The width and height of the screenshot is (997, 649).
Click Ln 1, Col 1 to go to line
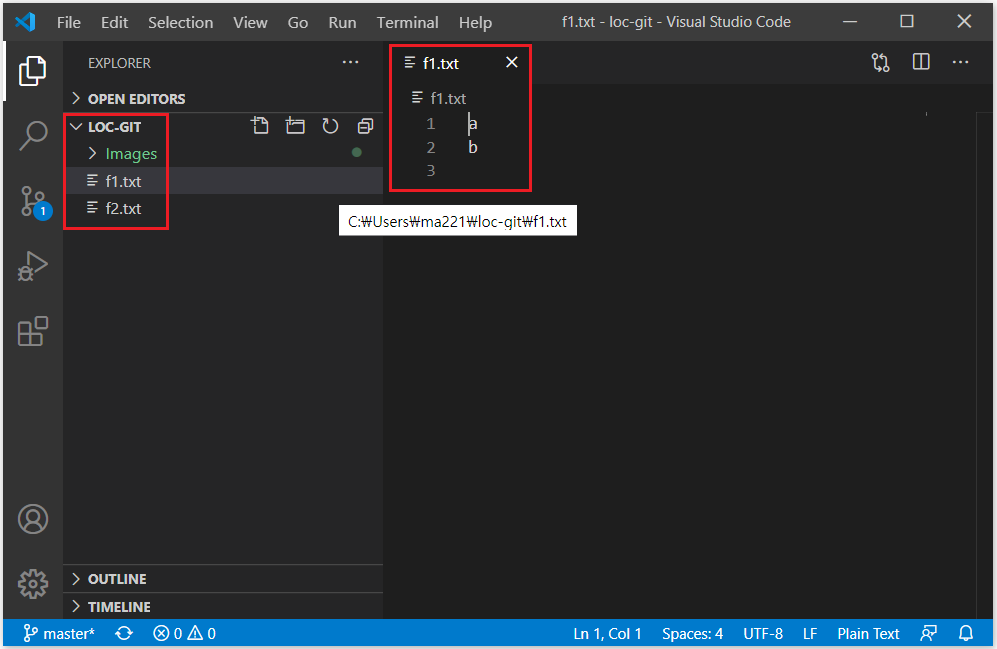607,633
